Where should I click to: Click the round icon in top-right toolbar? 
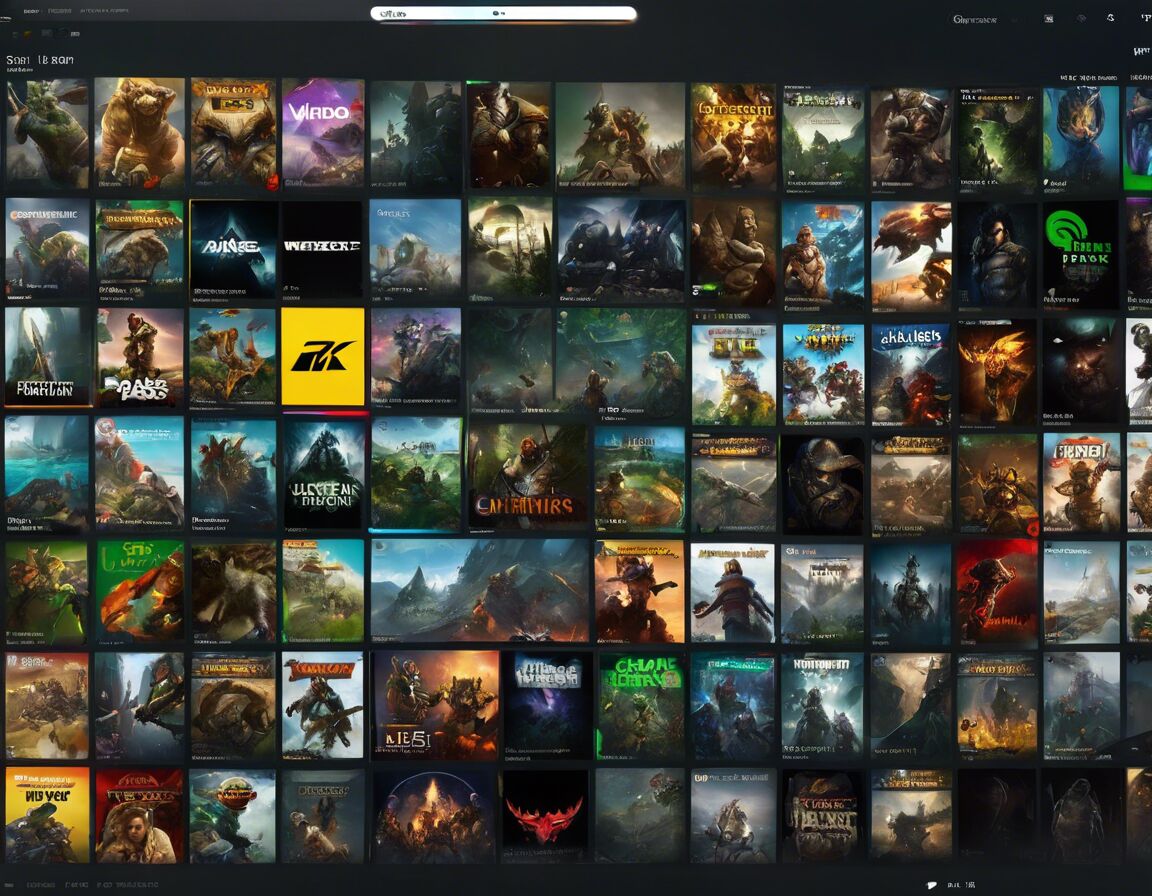1081,19
